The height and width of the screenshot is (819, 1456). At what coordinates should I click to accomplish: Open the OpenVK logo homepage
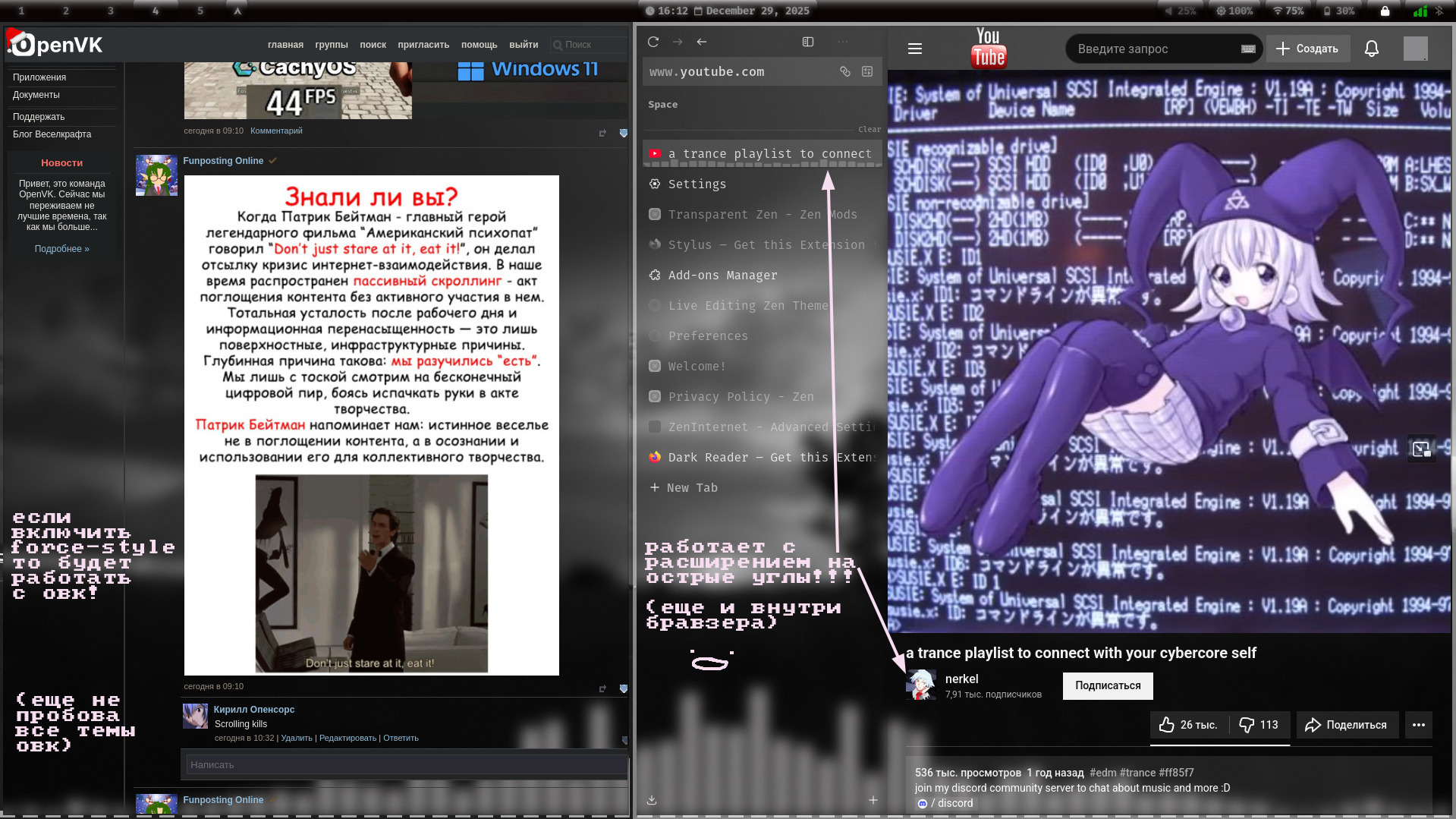pos(55,44)
